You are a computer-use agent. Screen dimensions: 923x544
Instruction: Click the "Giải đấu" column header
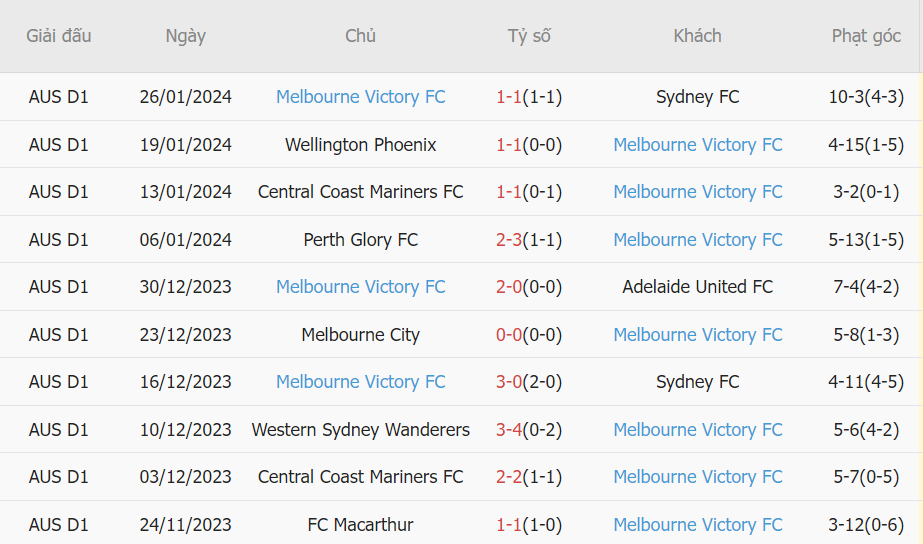point(58,36)
